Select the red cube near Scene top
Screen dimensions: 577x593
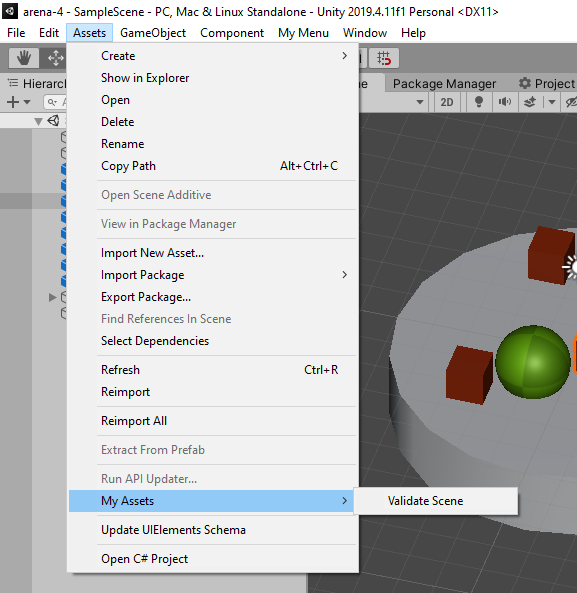pos(551,255)
